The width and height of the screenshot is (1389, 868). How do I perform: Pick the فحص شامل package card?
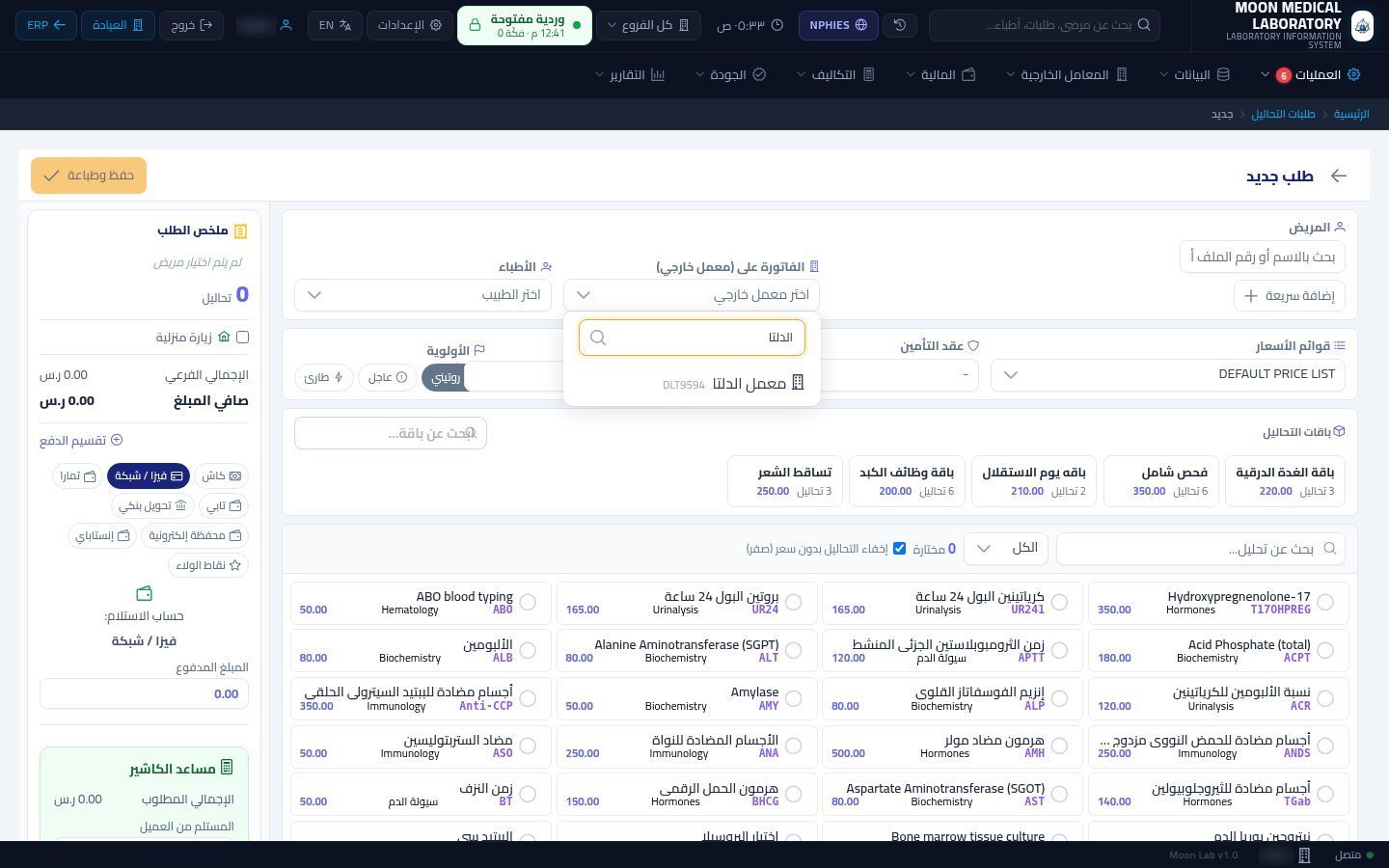[x=1161, y=481]
